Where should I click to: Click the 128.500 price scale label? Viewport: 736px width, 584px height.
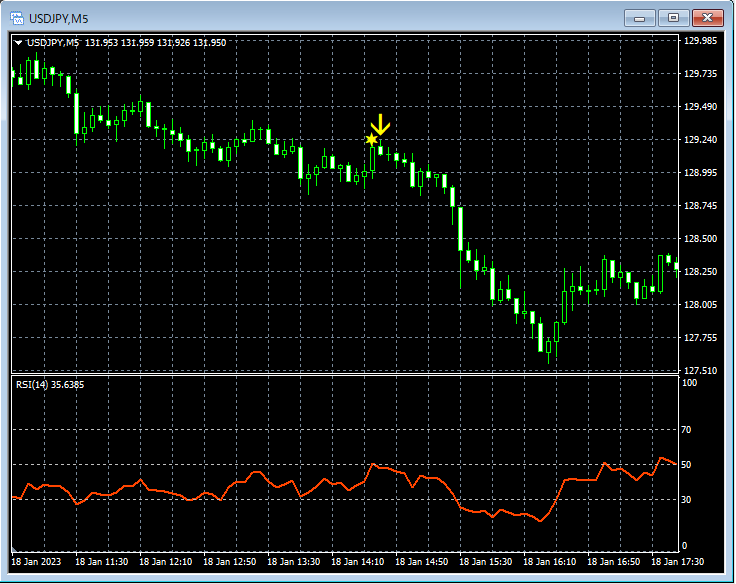(700, 239)
